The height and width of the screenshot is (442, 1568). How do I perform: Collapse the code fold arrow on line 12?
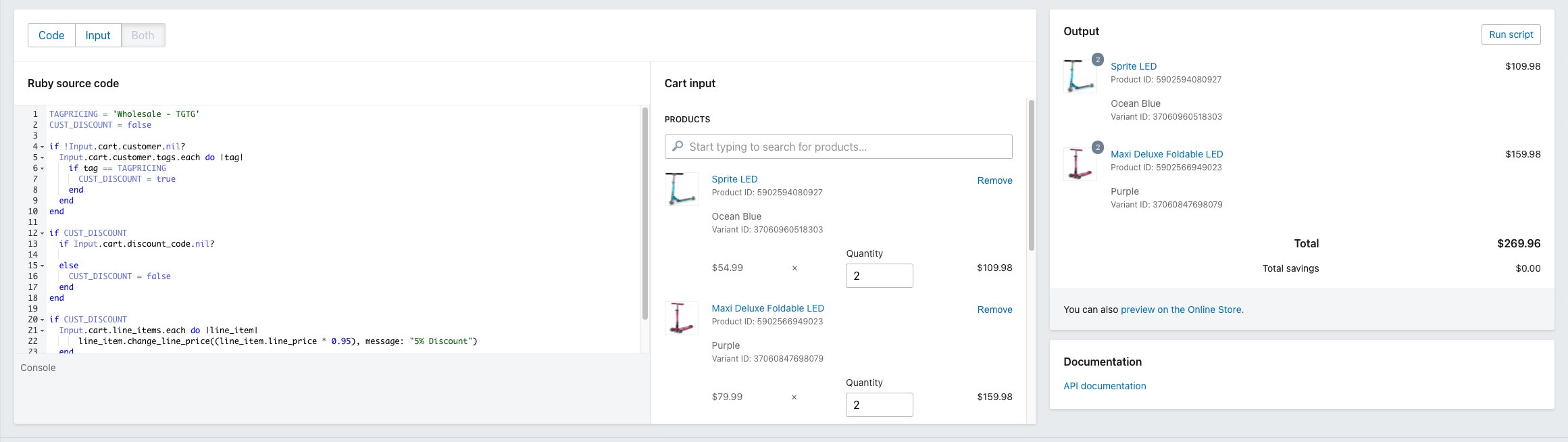coord(42,233)
